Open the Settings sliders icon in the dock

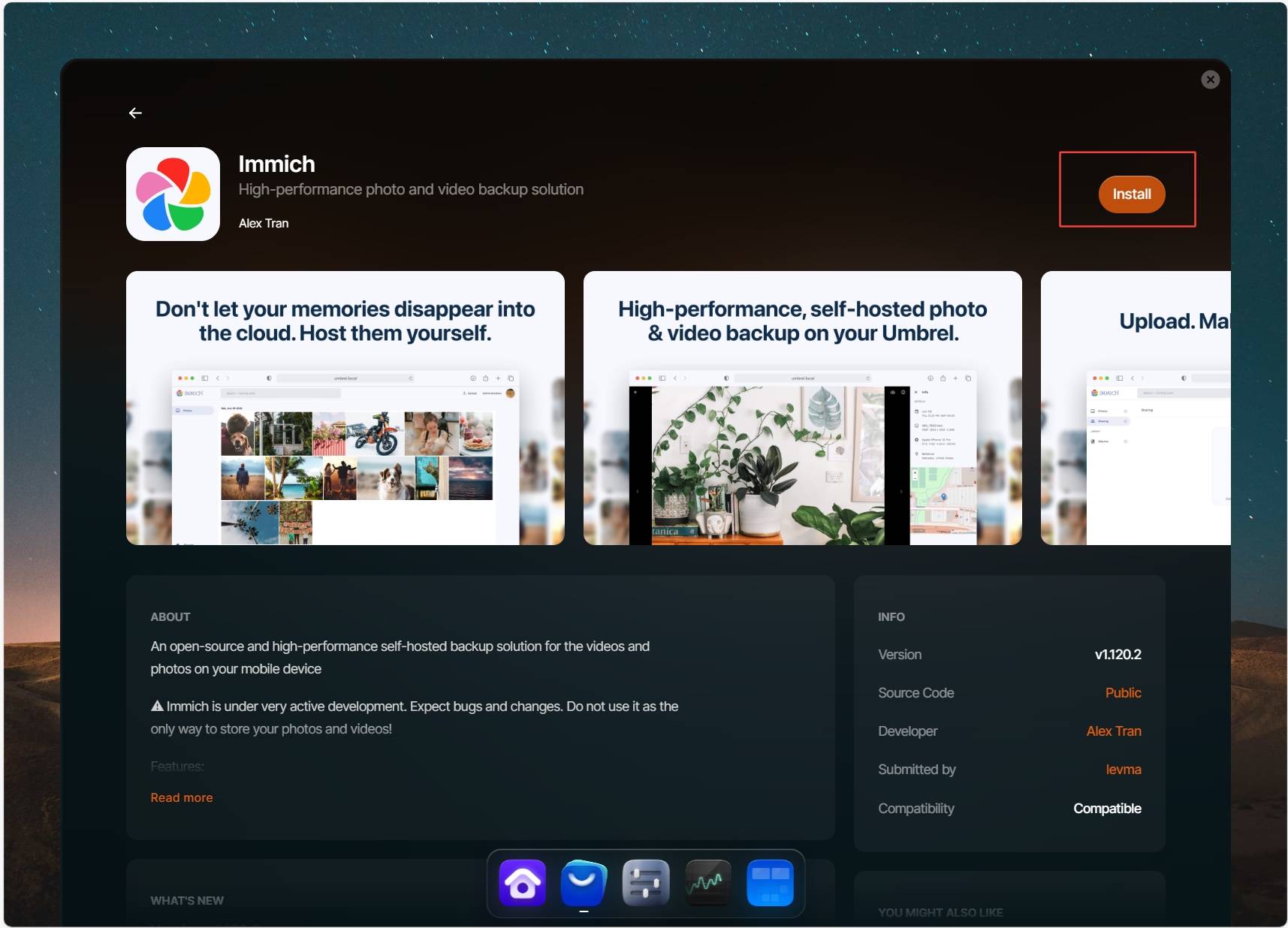coord(646,883)
